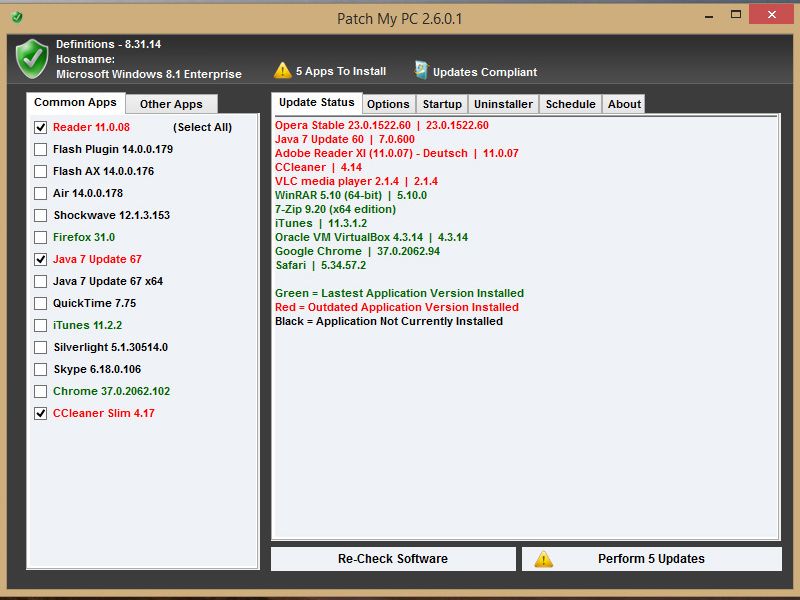The image size is (800, 600).
Task: Click the Re-Check Software button
Action: [x=393, y=559]
